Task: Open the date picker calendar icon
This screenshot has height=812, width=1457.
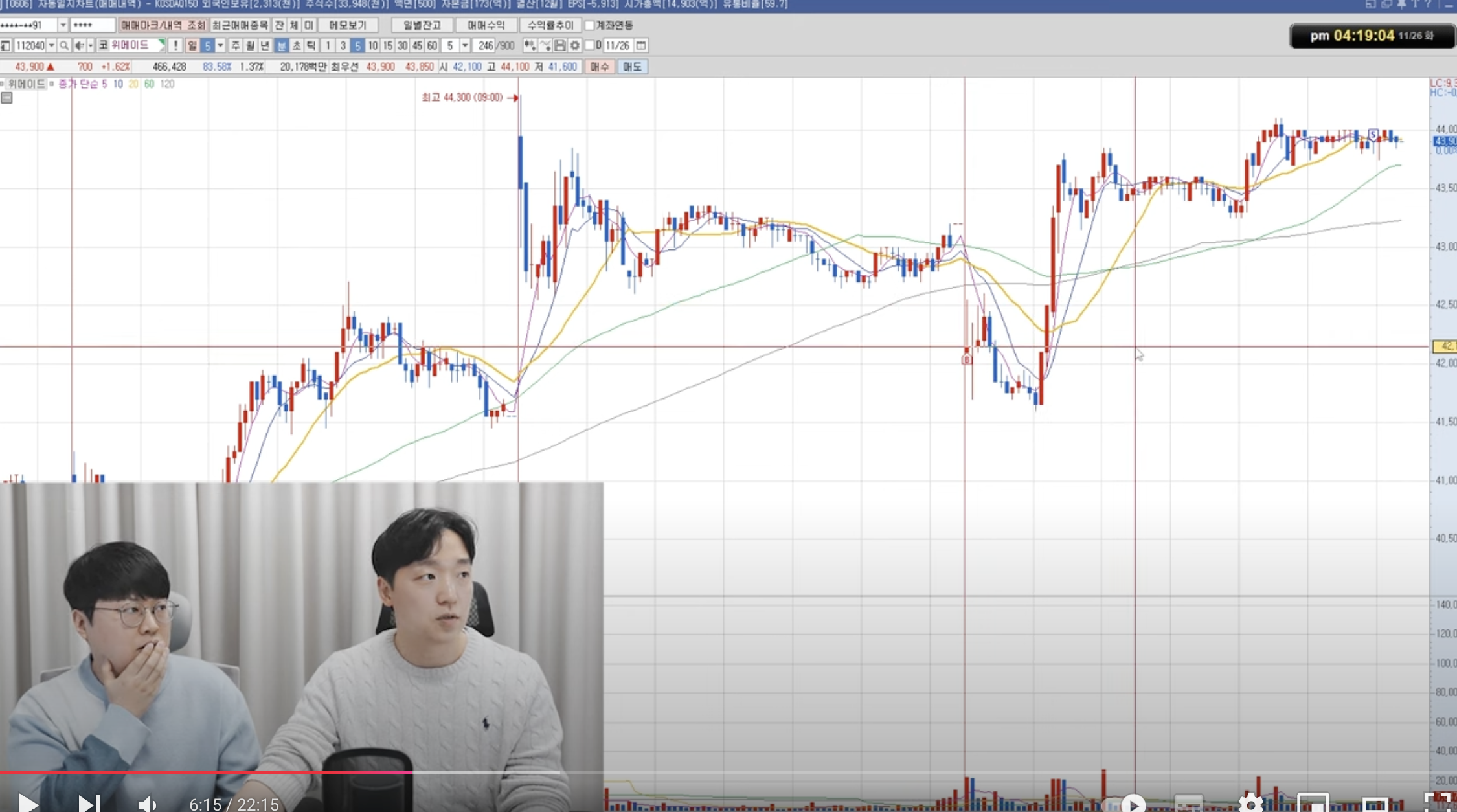Action: 641,45
